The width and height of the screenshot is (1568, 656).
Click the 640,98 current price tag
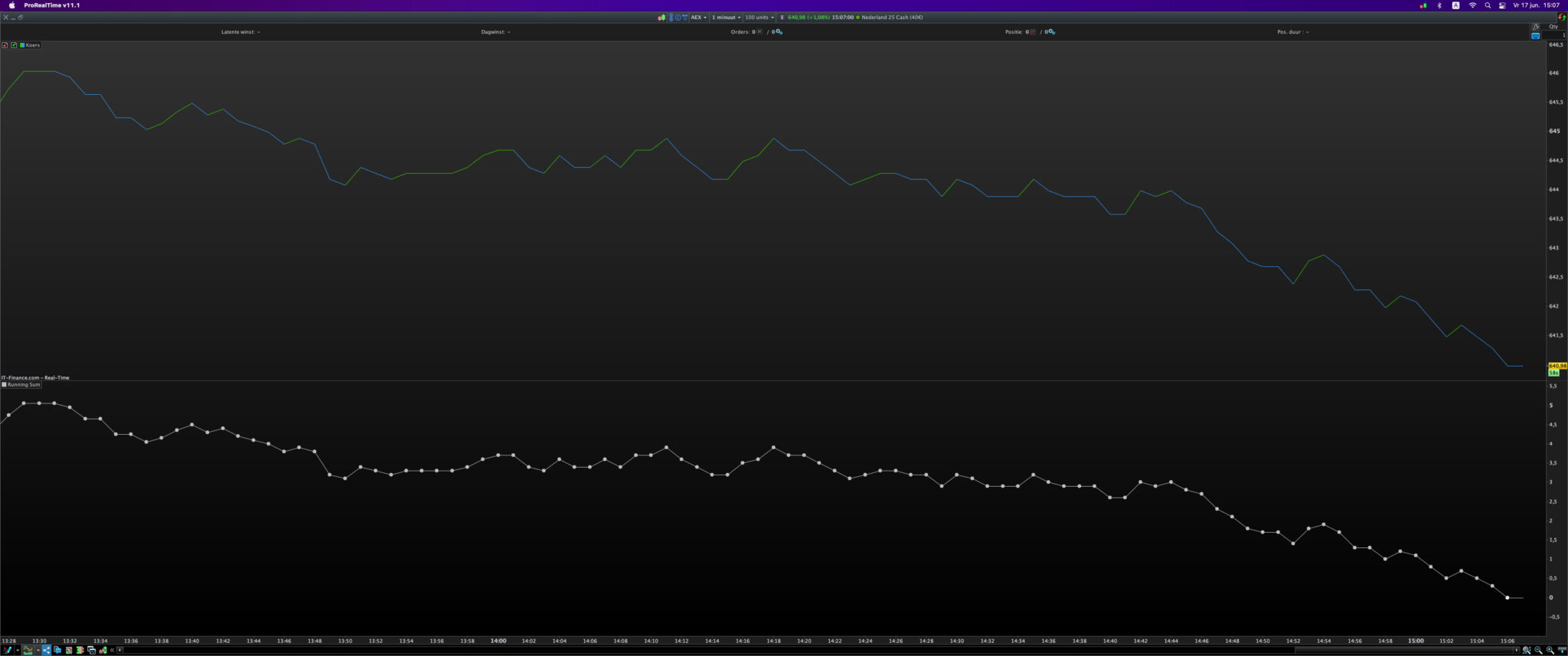coord(1557,366)
